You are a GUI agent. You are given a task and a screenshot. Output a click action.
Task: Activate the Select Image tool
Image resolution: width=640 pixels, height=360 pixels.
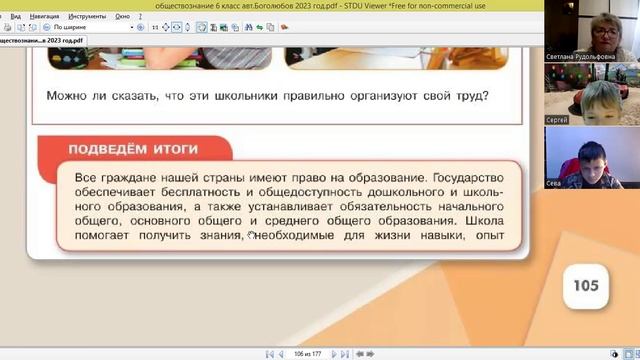click(x=224, y=27)
